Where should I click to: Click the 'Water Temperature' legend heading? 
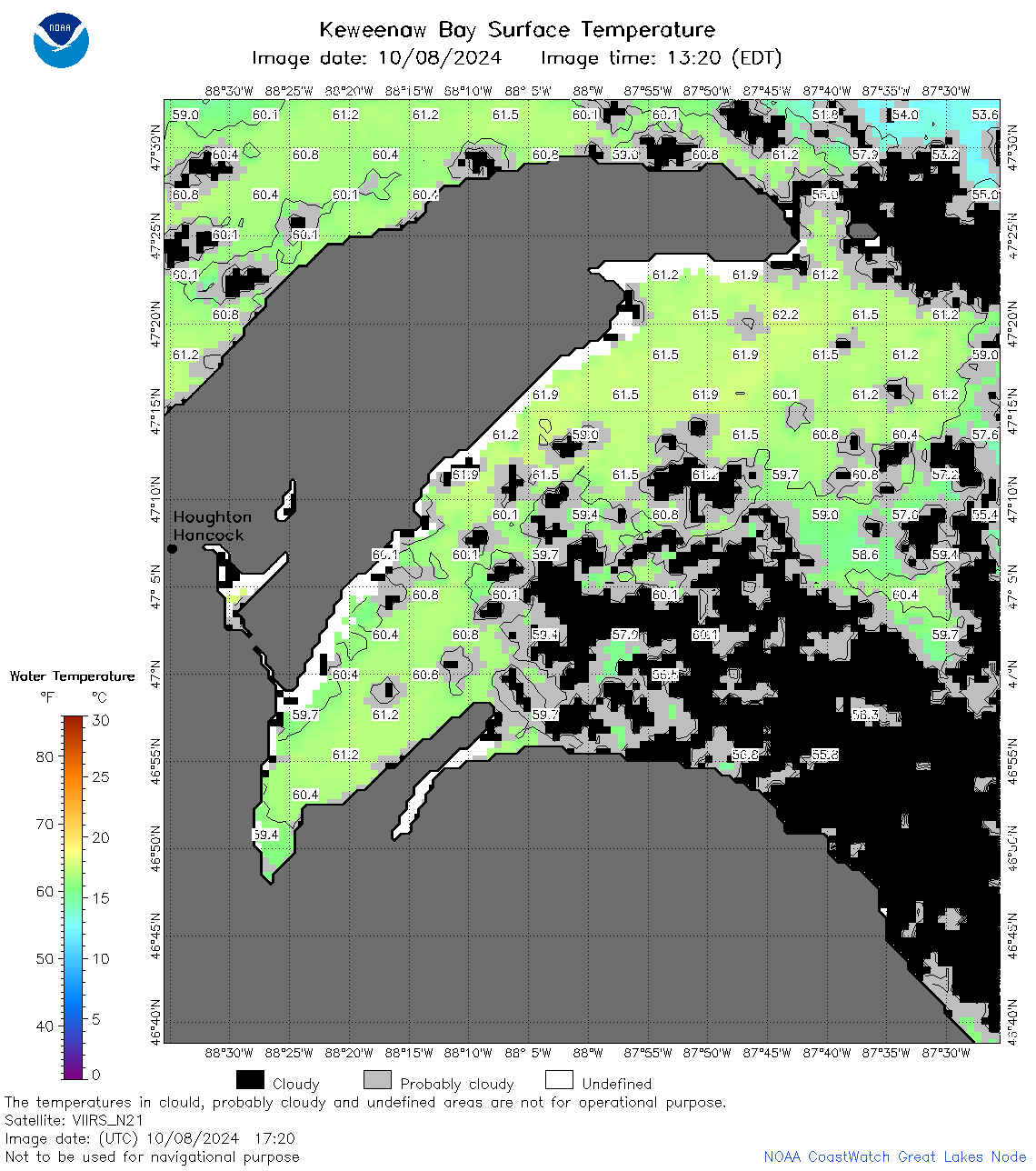pyautogui.click(x=72, y=676)
